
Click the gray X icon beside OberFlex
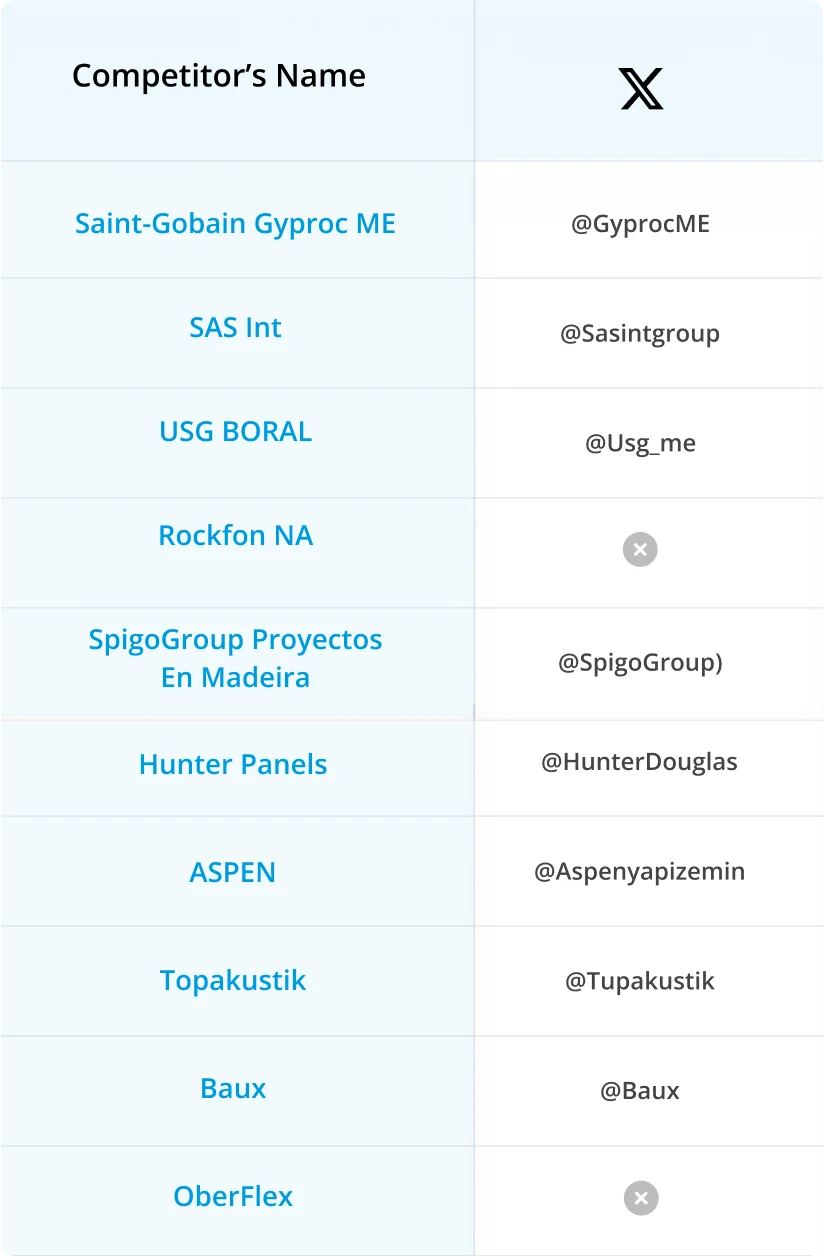(641, 1198)
